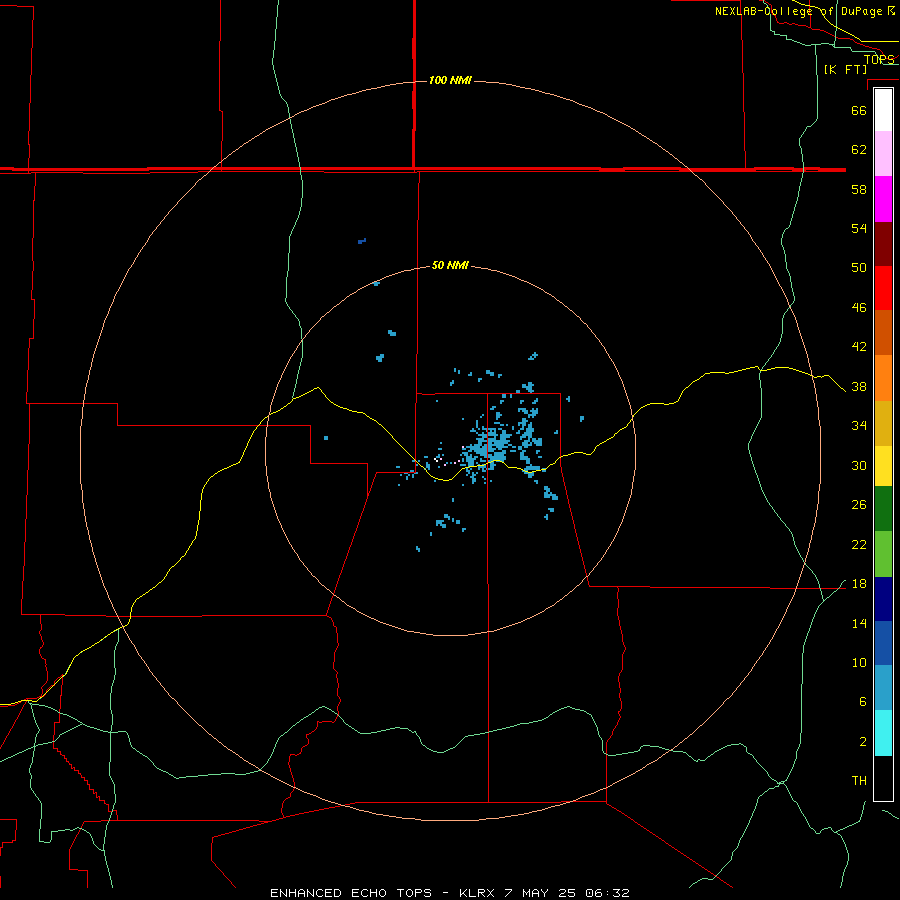Click the 'KLRX' station ID in caption
Image resolution: width=900 pixels, height=900 pixels.
click(476, 893)
